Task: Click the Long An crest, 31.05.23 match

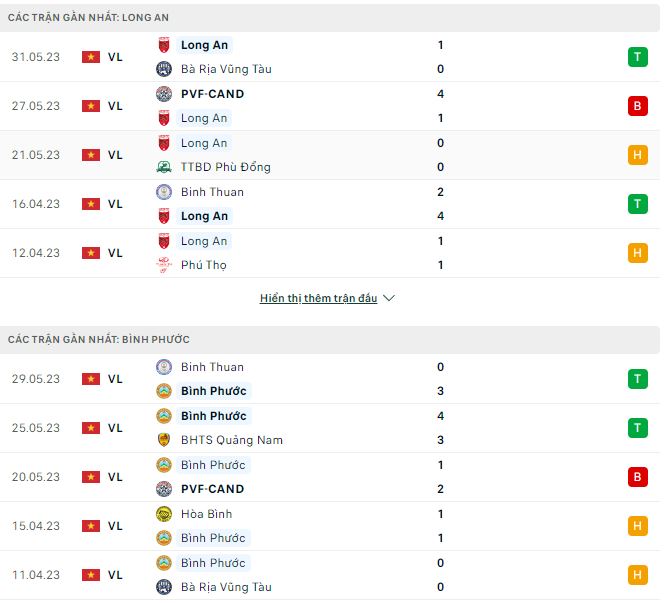Action: click(x=164, y=45)
